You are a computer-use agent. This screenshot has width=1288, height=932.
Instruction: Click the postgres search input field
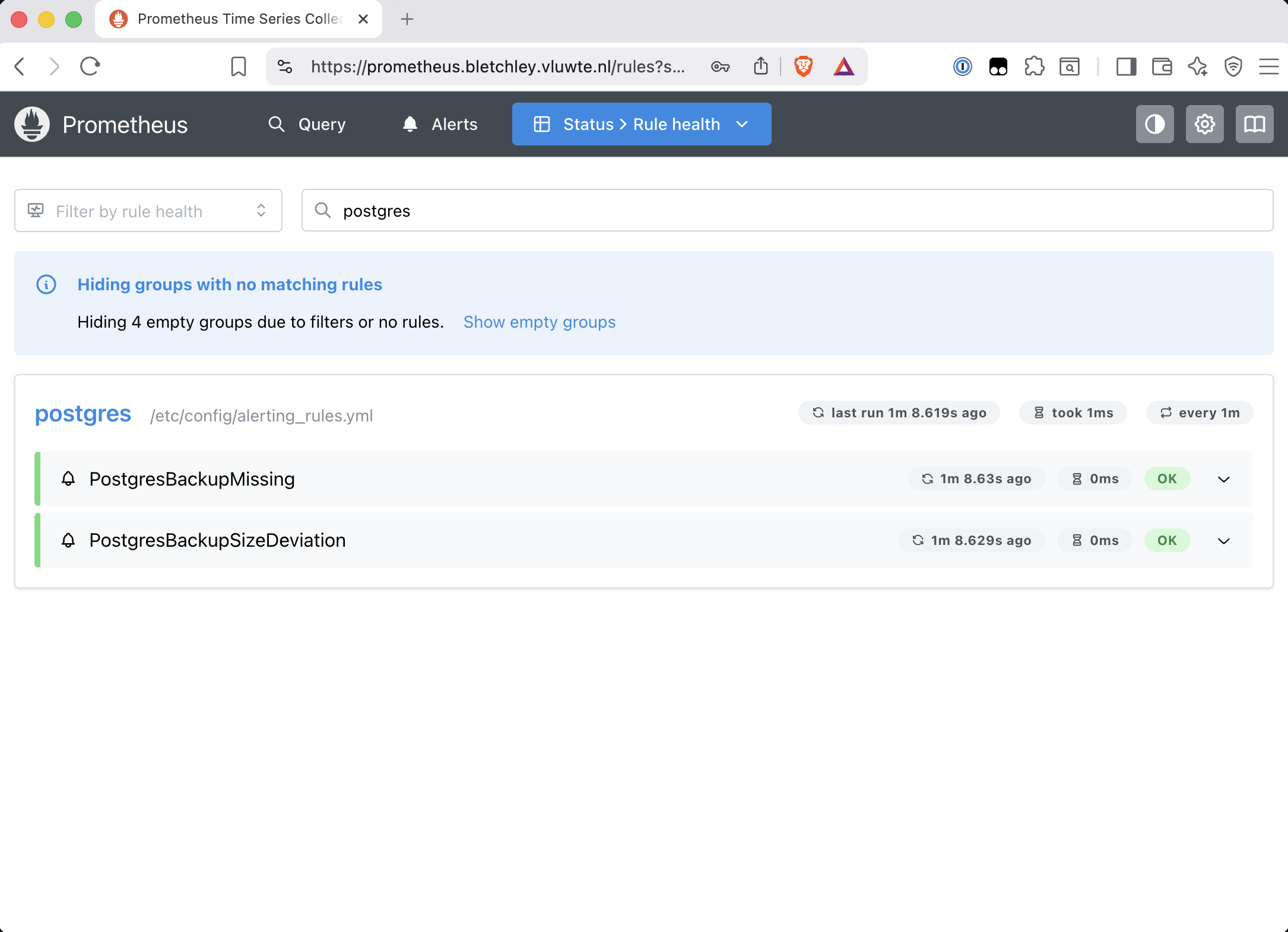[787, 211]
